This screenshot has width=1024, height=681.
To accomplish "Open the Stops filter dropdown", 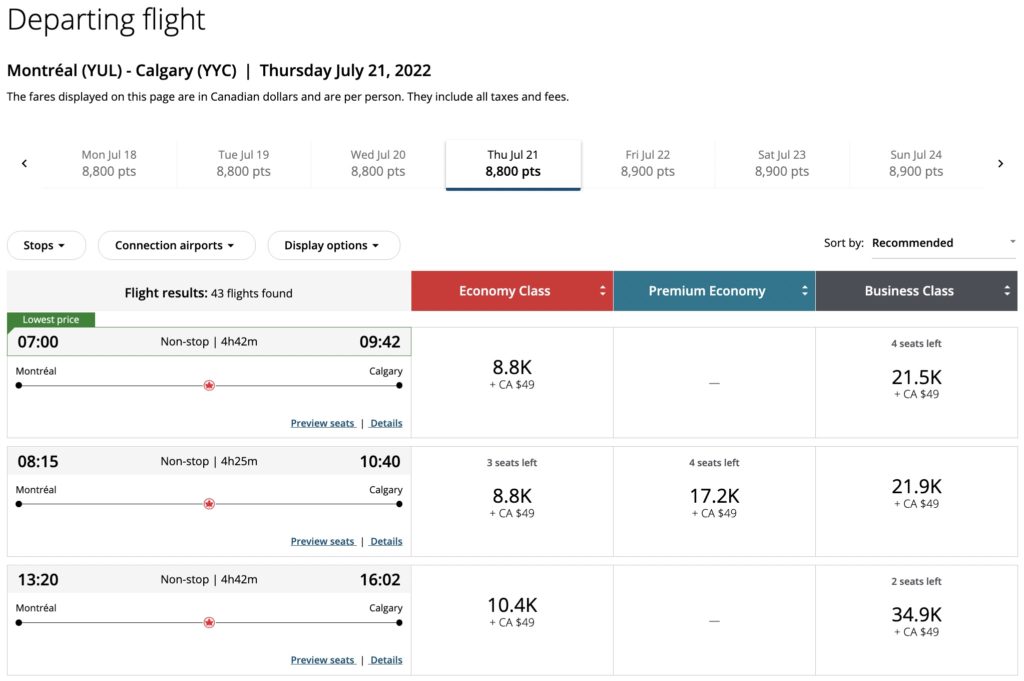I will 46,246.
